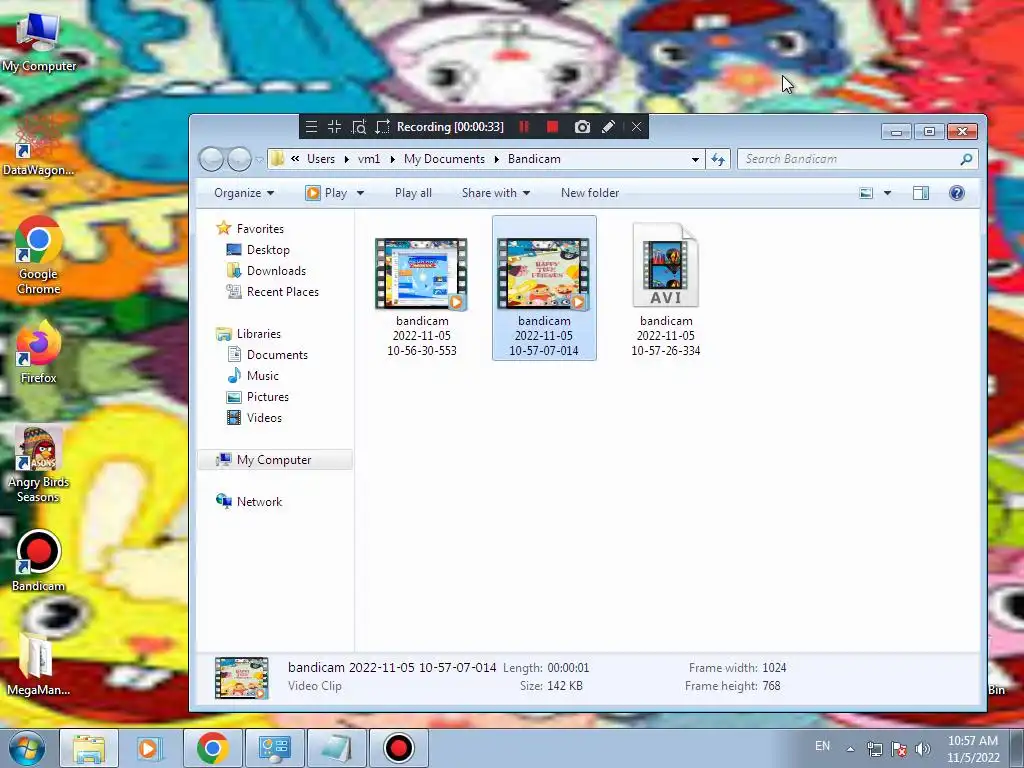The width and height of the screenshot is (1024, 768).
Task: Click My Computer desktop icon
Action: pos(39,40)
